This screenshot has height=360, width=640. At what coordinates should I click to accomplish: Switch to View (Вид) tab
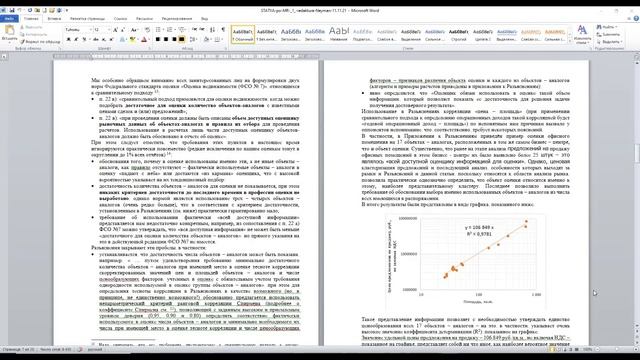coord(204,18)
